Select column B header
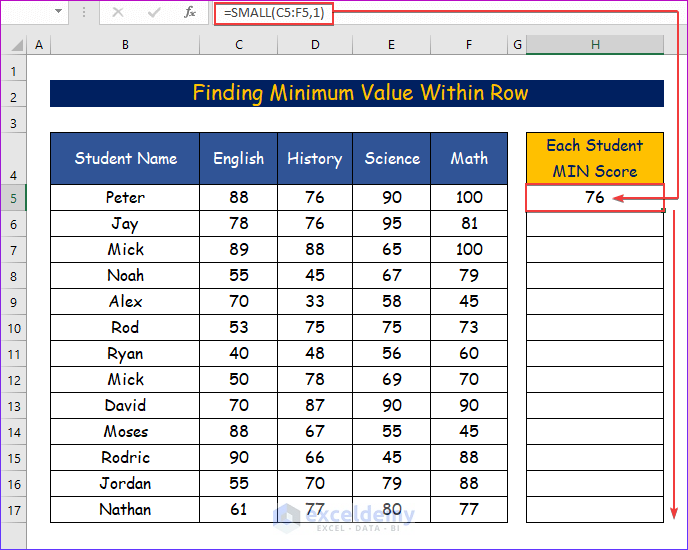Viewport: 688px width, 550px height. coord(125,45)
